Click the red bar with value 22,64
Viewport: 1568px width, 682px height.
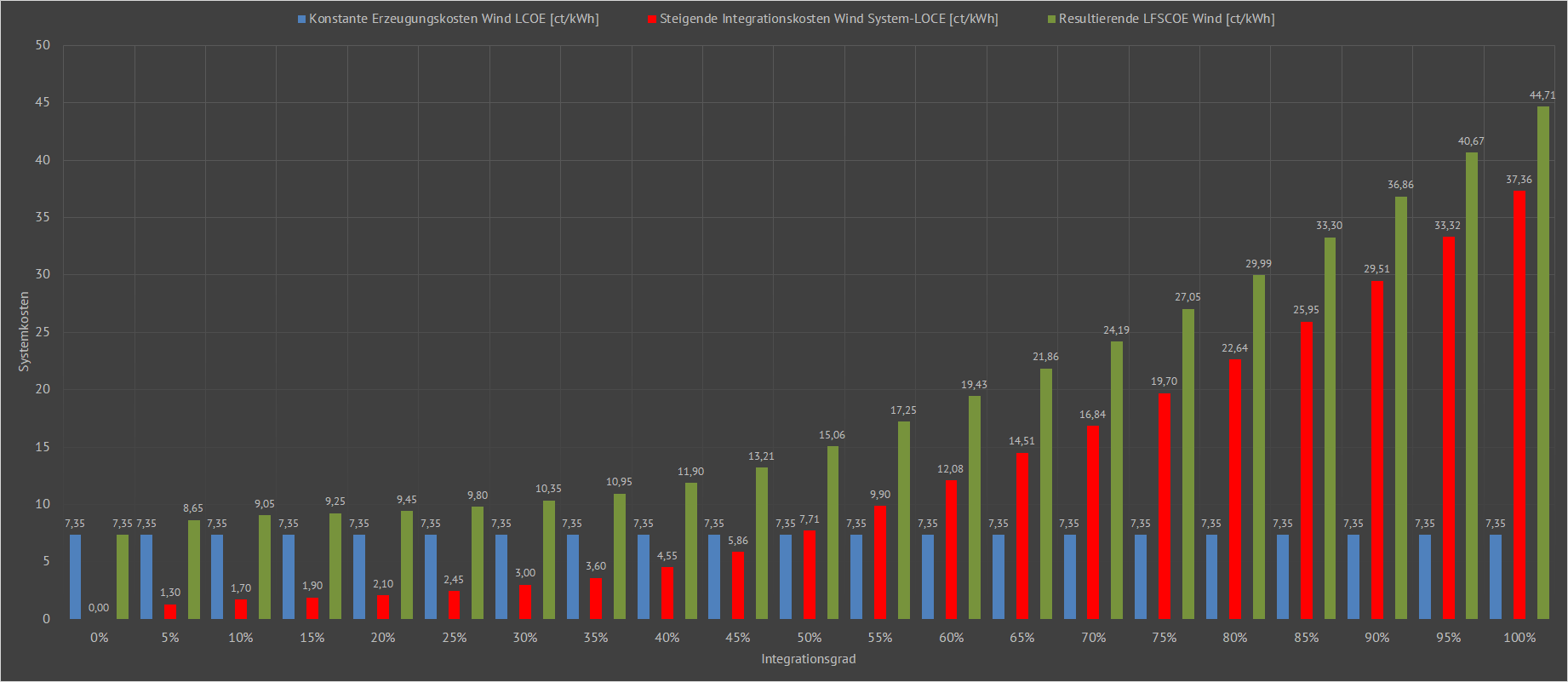[x=1234, y=489]
